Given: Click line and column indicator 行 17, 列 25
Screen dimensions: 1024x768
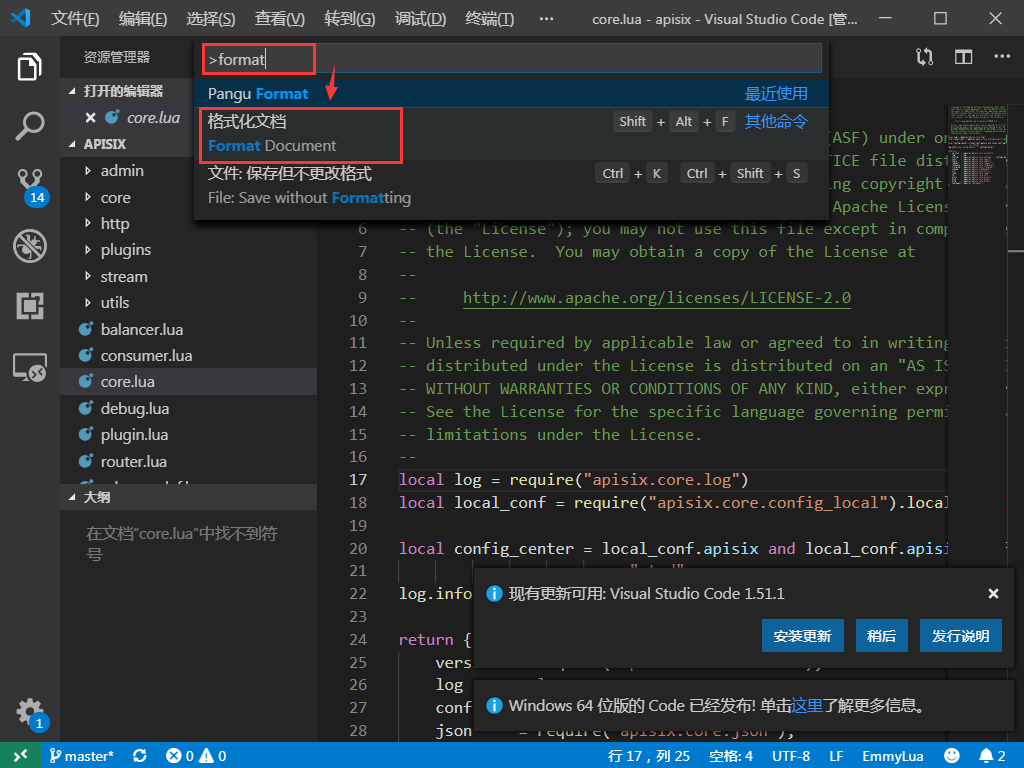Looking at the screenshot, I should point(648,756).
